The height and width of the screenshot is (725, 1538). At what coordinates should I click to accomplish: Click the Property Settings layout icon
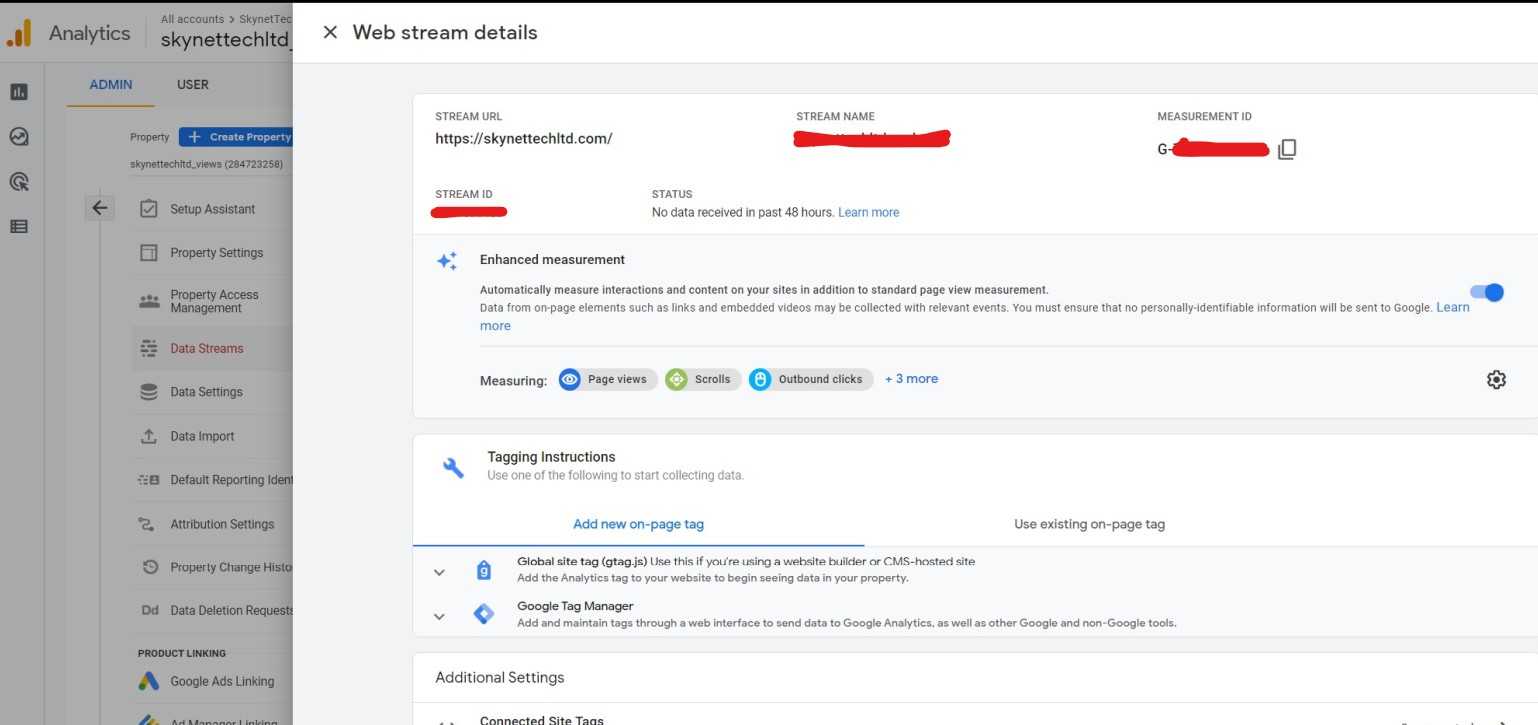(x=149, y=253)
